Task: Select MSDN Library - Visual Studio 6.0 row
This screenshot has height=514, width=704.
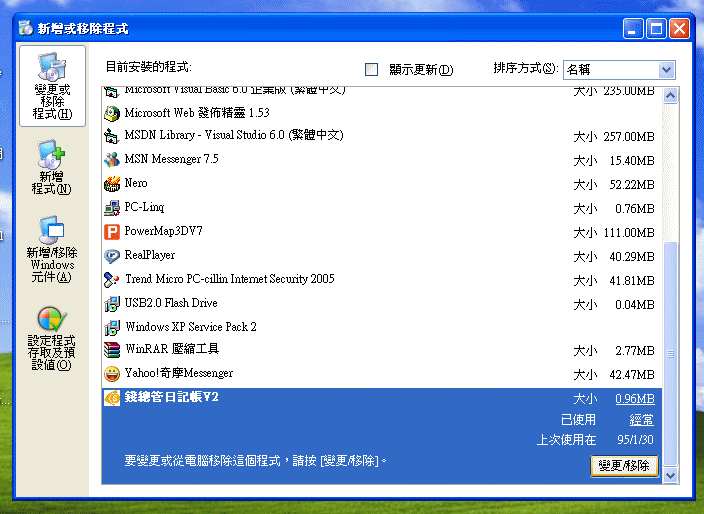Action: [382, 136]
